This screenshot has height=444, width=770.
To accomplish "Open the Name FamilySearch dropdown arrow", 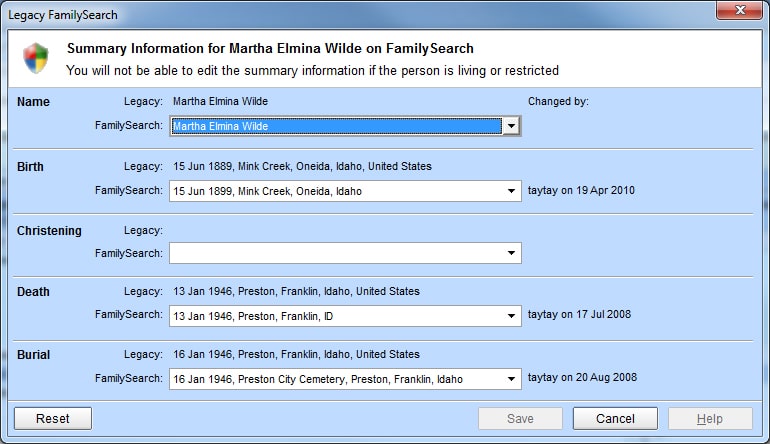I will 511,126.
